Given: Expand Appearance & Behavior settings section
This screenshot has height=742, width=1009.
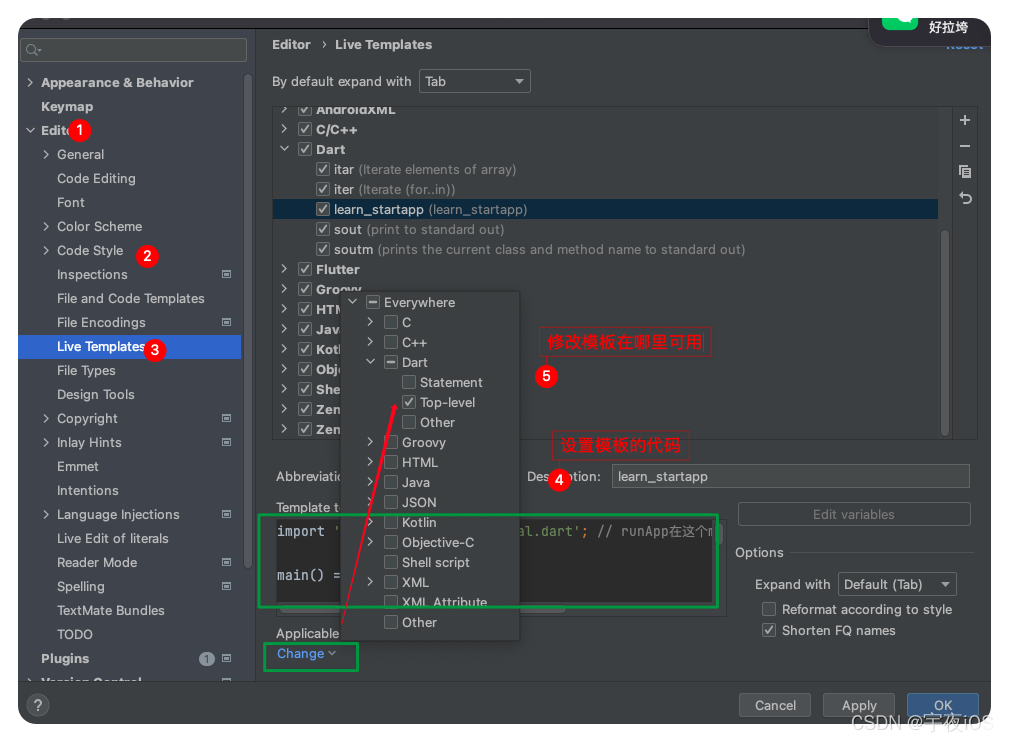Looking at the screenshot, I should (30, 82).
